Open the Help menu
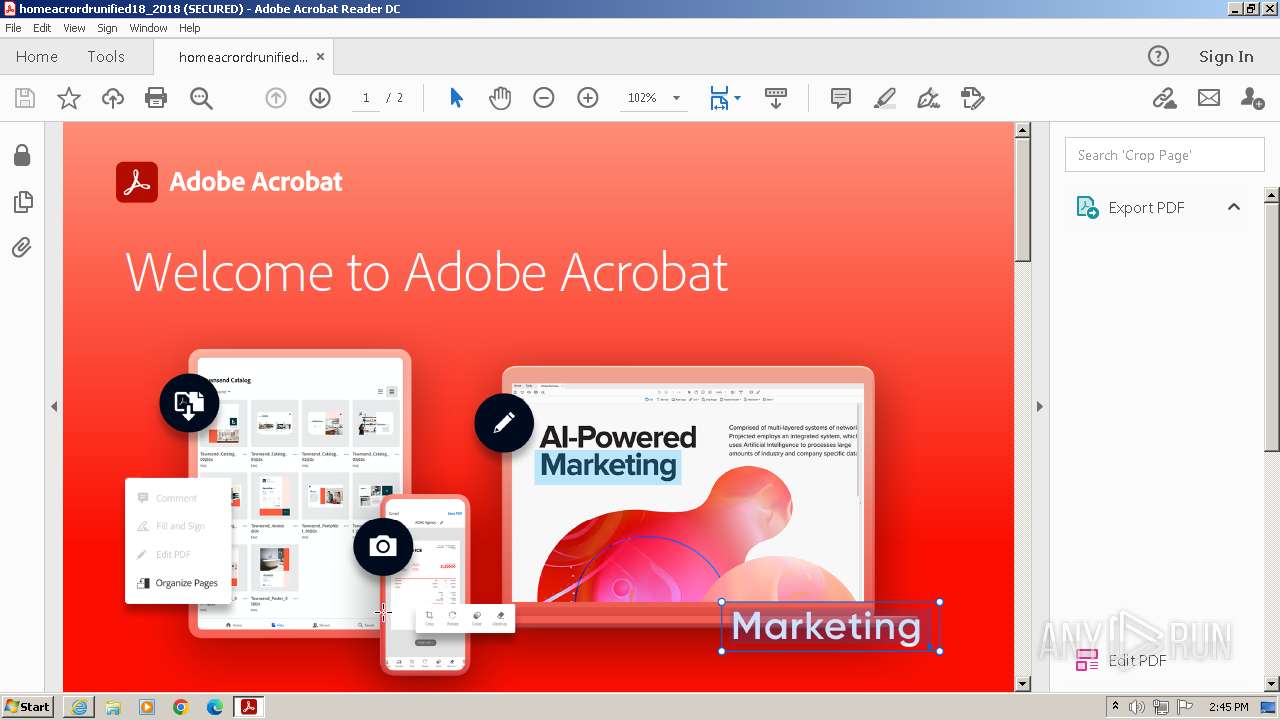This screenshot has height=720, width=1280. point(190,28)
